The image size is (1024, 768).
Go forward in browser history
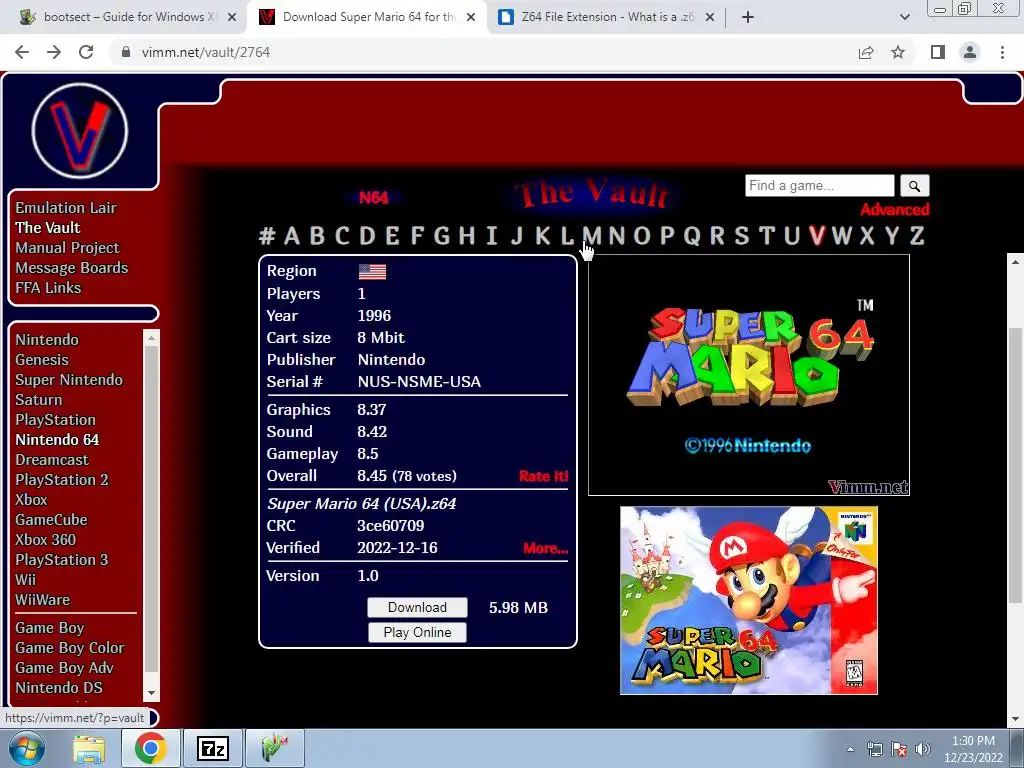pos(54,52)
